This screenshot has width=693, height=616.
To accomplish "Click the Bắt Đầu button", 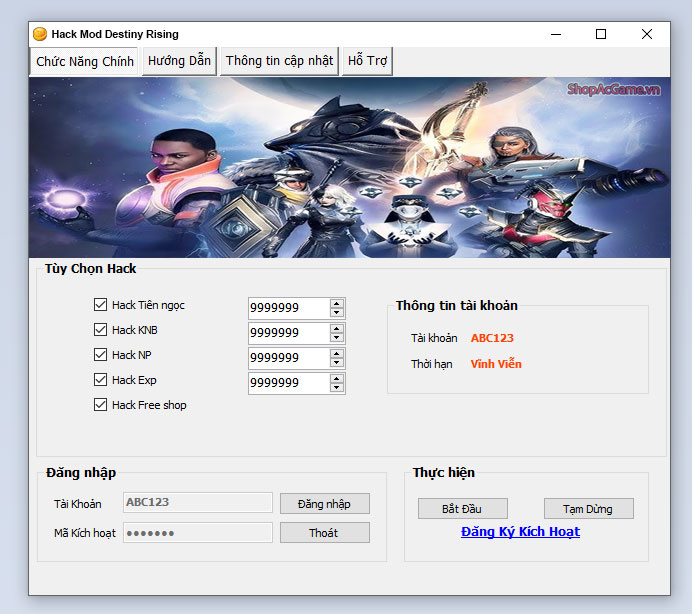I will click(463, 509).
